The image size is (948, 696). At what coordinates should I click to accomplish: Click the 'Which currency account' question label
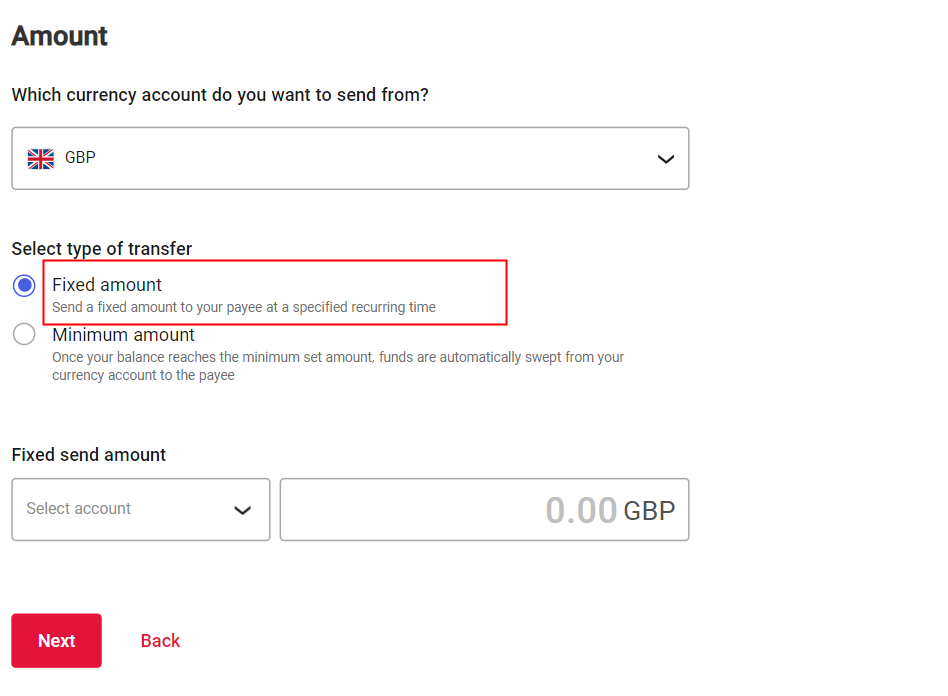(x=220, y=95)
